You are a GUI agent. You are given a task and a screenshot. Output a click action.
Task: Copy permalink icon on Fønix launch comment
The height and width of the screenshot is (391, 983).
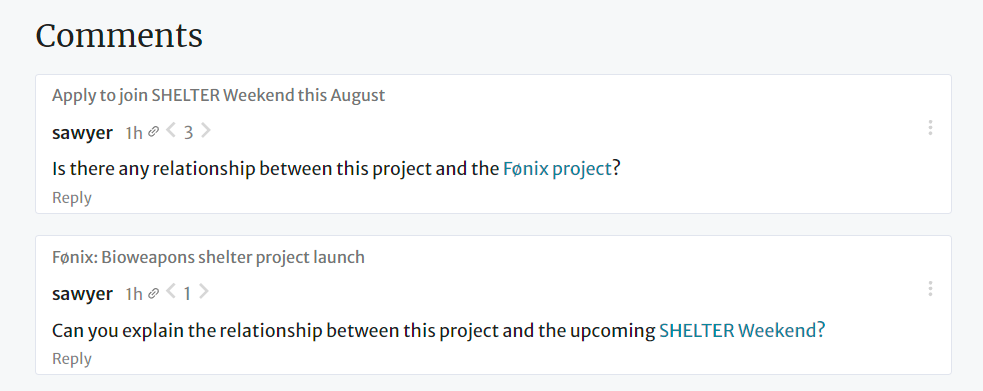pyautogui.click(x=154, y=293)
